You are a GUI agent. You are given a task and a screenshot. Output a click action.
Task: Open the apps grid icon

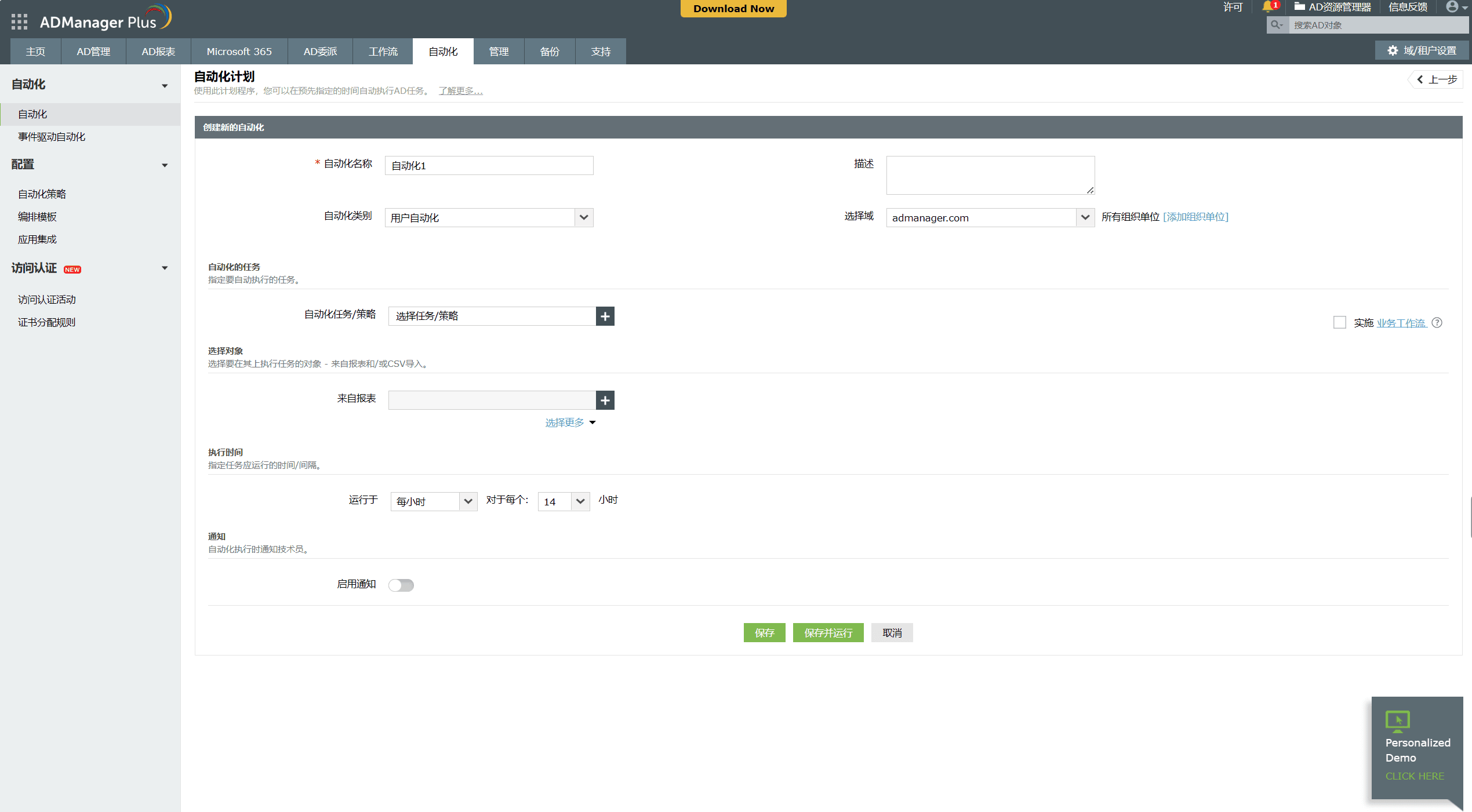19,22
